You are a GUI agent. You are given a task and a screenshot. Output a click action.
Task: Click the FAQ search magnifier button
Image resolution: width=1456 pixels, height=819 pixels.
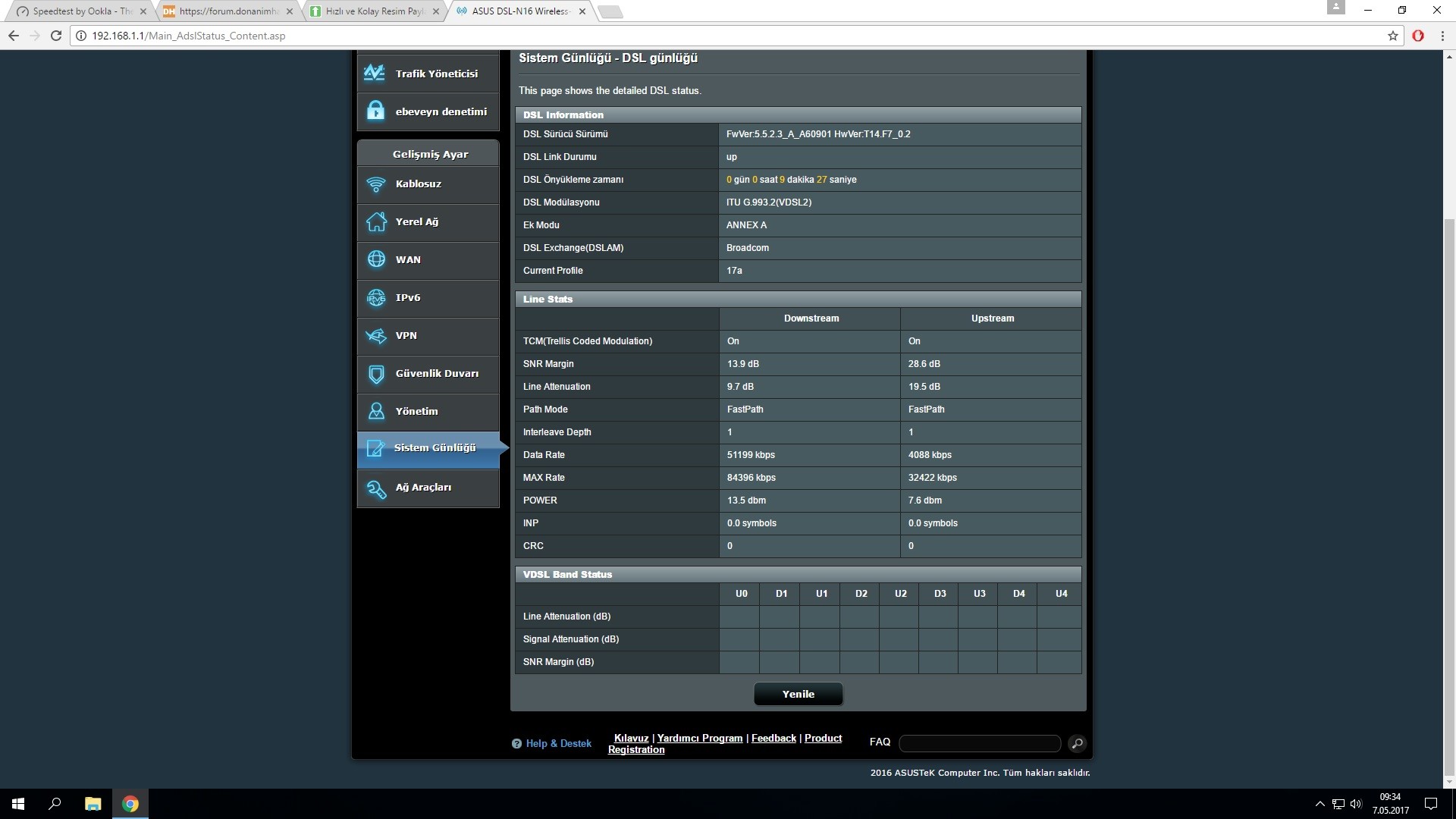1078,742
